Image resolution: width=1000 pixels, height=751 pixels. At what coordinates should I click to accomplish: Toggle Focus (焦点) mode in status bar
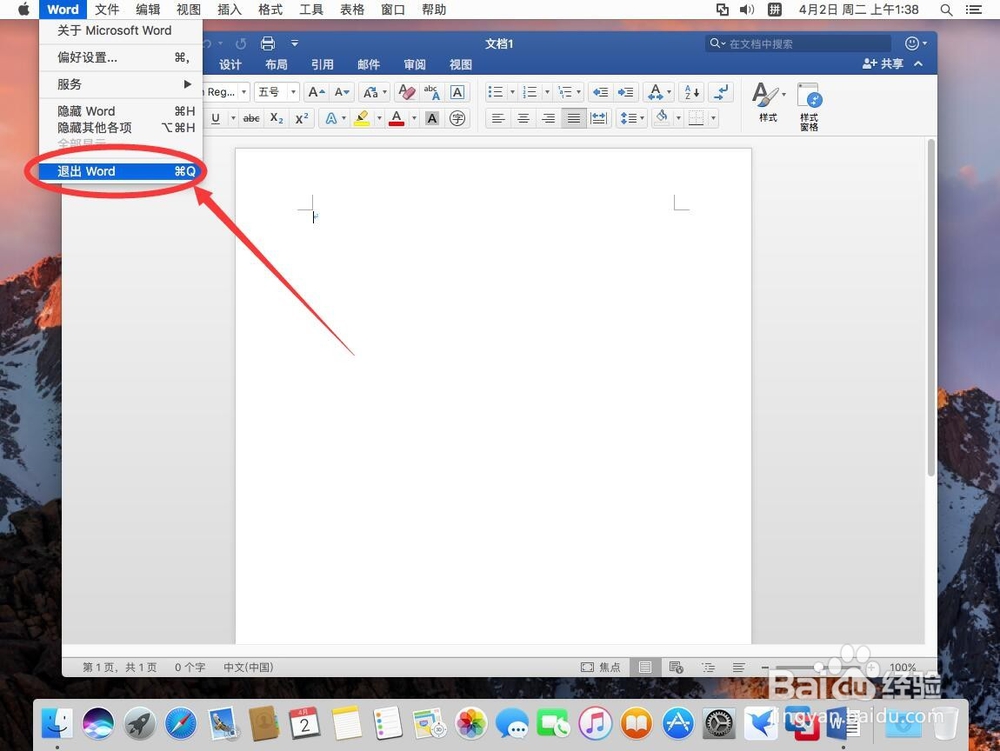[601, 667]
